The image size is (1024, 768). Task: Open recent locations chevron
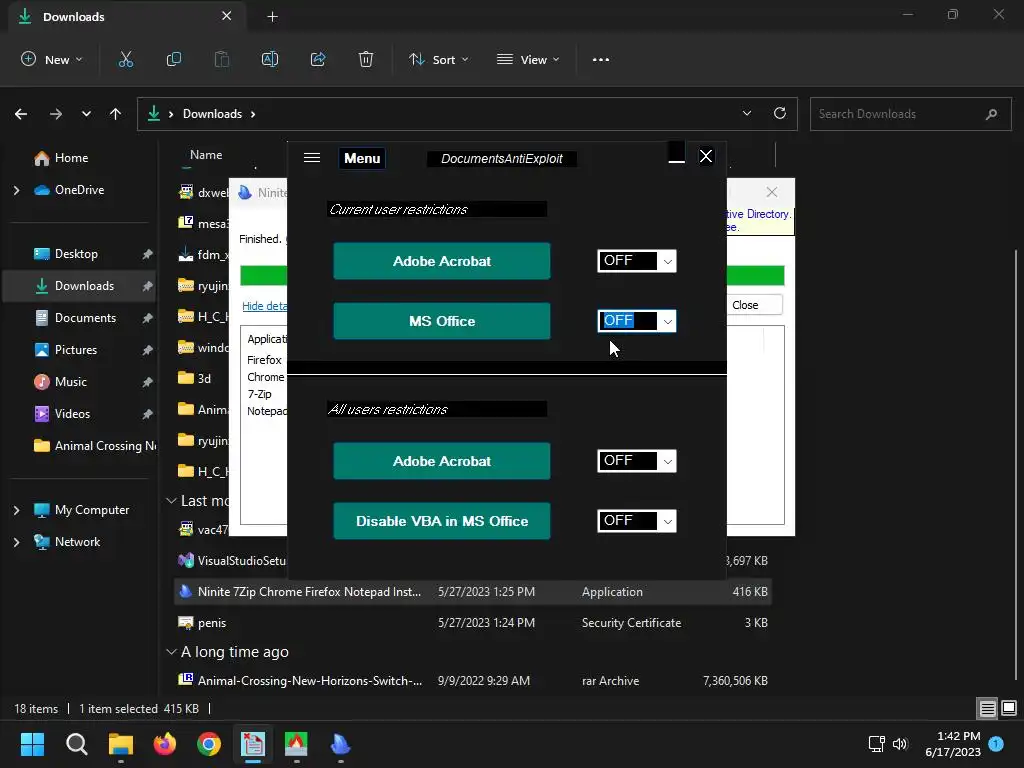[x=86, y=114]
